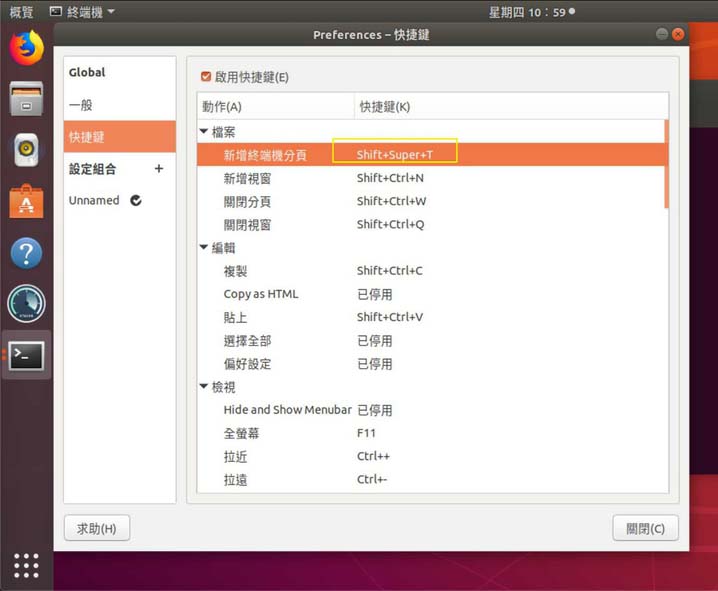Screen dimensions: 718x591
Task: Click the F11 shortcut cell
Action: [x=366, y=433]
